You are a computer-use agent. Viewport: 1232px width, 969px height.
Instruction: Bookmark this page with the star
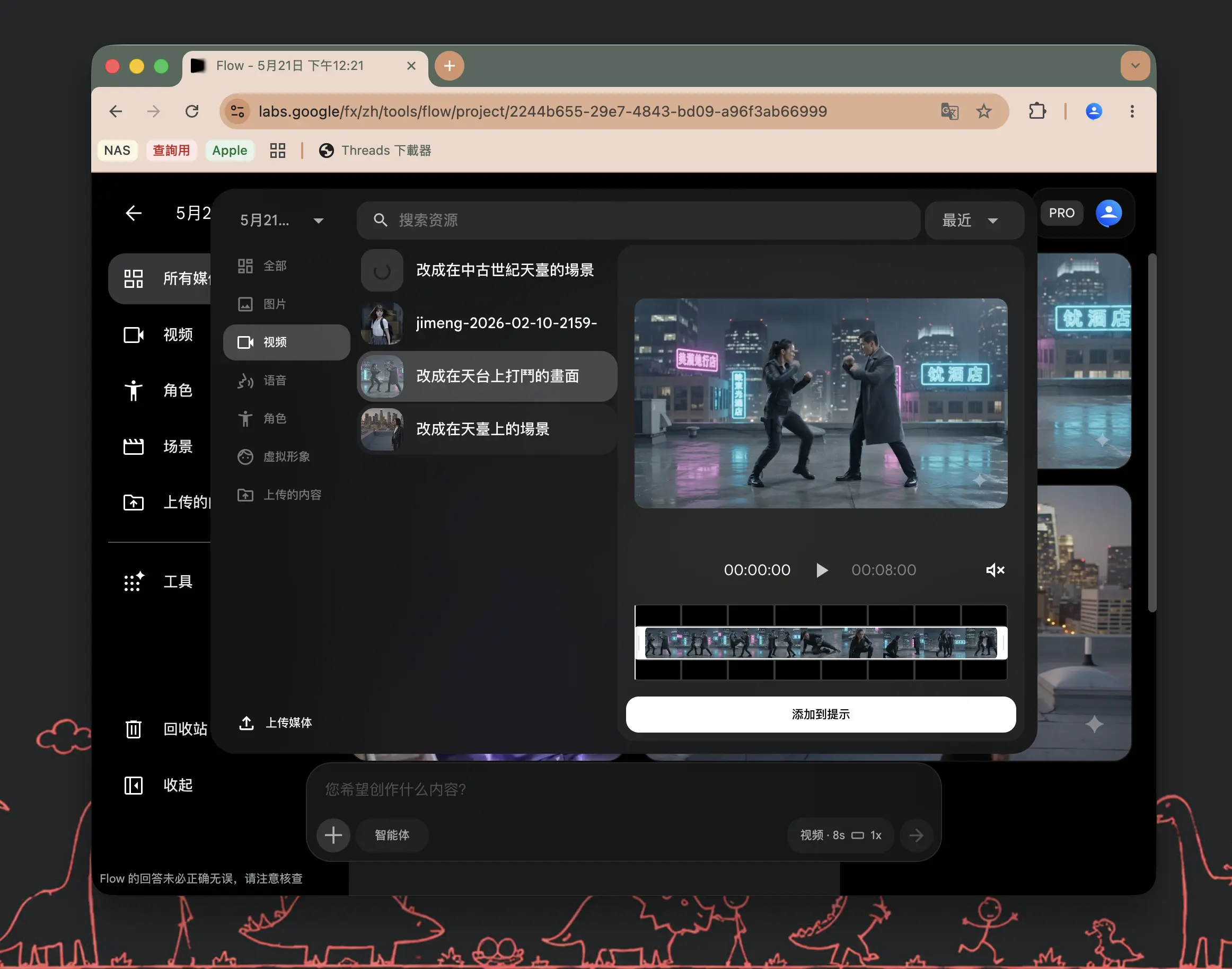click(983, 111)
